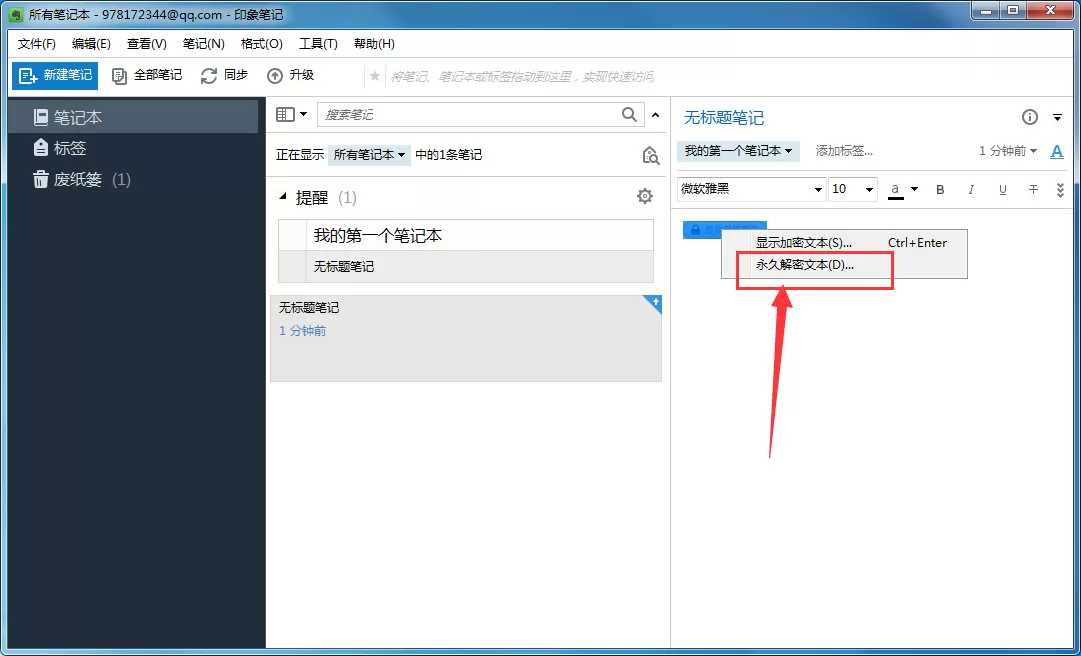
Task: Open the 查看(V) menu
Action: tap(147, 44)
